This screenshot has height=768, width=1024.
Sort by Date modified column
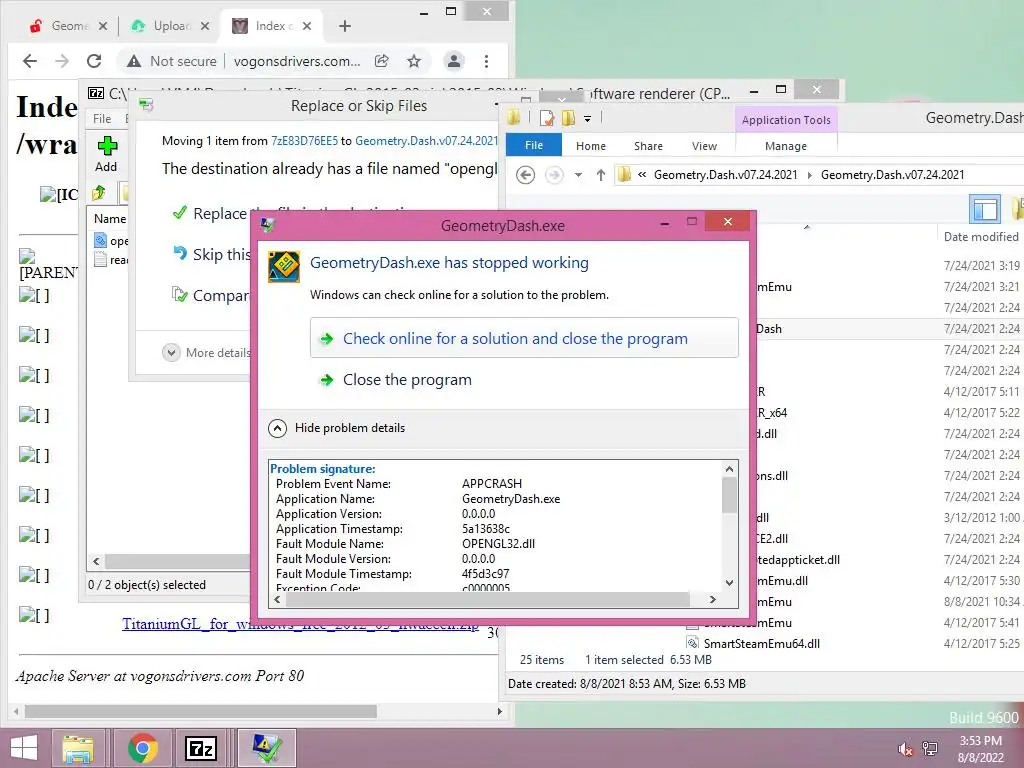(x=980, y=236)
